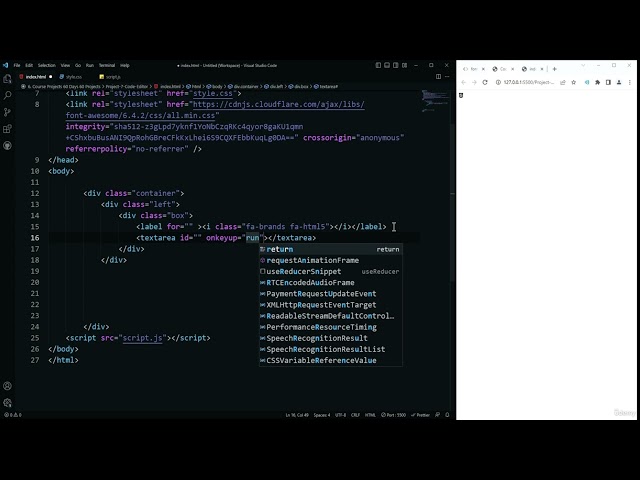The image size is (640, 480).
Task: Follow the cdnjs.cloudflare.com stylesheet link
Action: point(279,104)
